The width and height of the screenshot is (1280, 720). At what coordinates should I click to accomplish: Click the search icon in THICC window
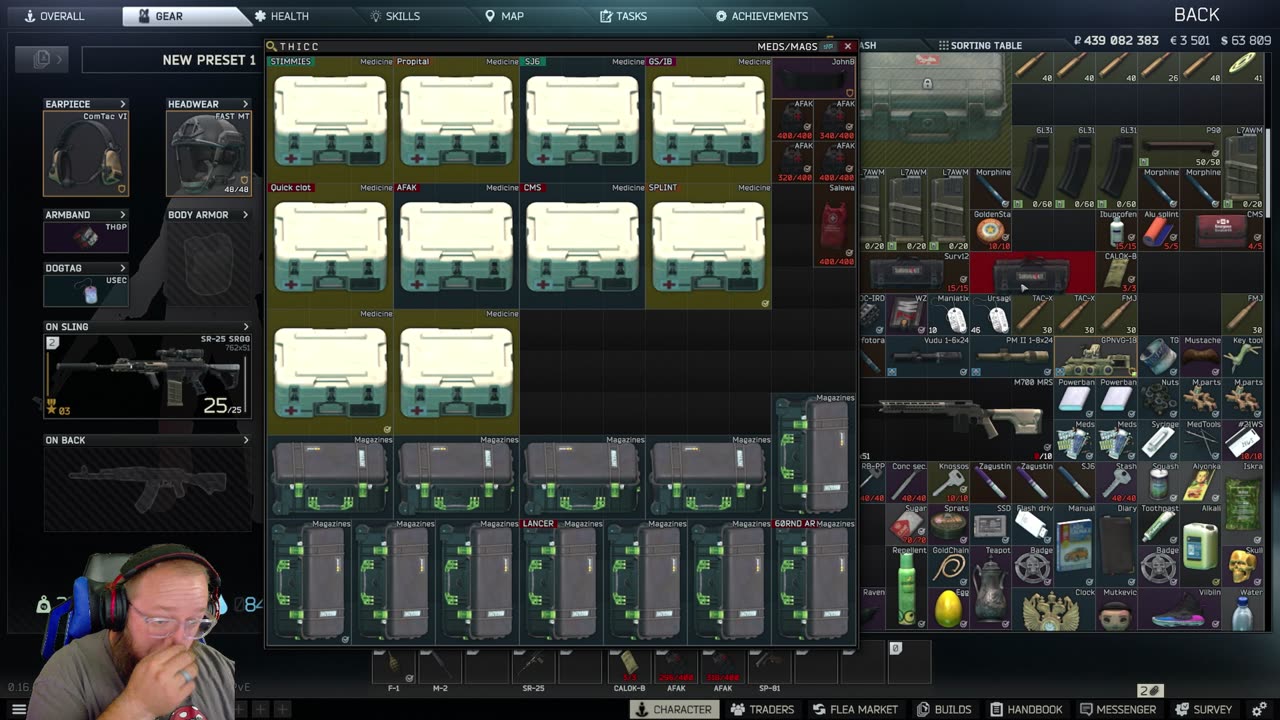click(x=271, y=46)
